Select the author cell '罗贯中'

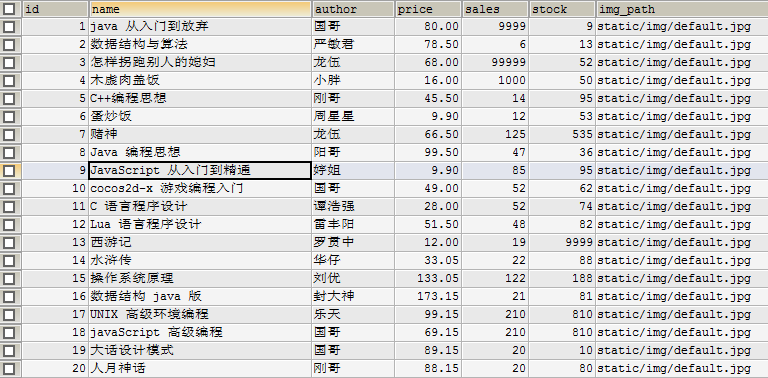click(353, 242)
